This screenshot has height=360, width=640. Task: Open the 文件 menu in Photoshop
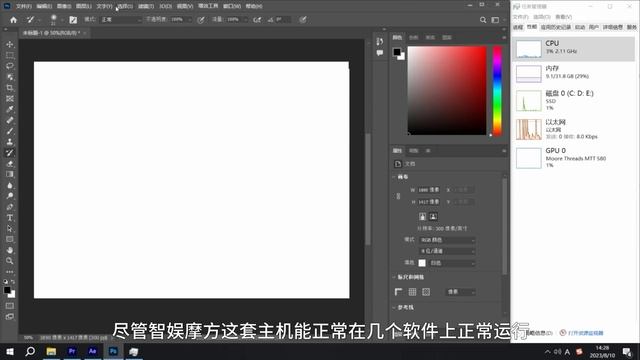(x=23, y=6)
